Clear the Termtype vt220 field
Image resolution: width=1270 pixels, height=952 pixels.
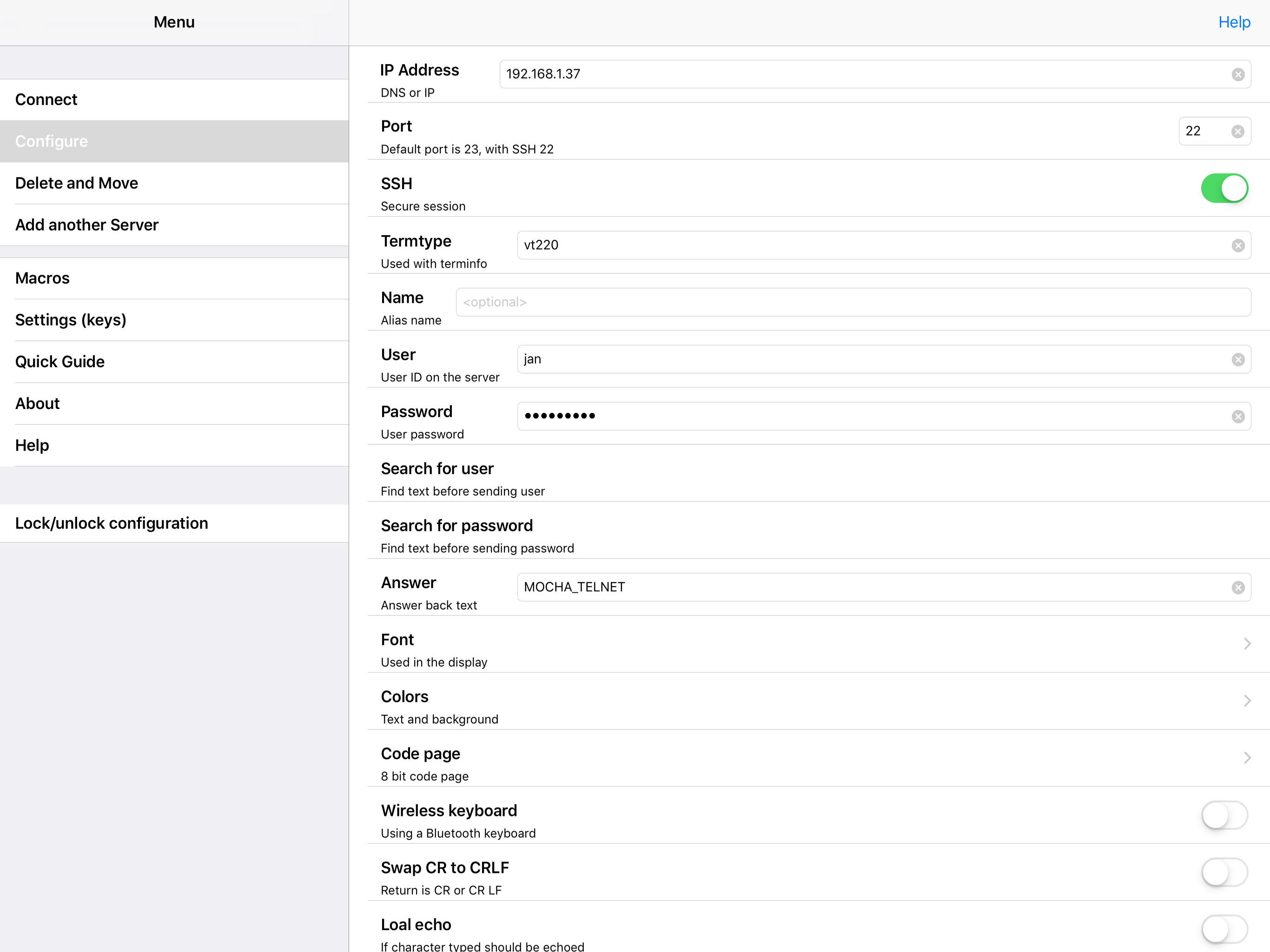tap(1238, 246)
